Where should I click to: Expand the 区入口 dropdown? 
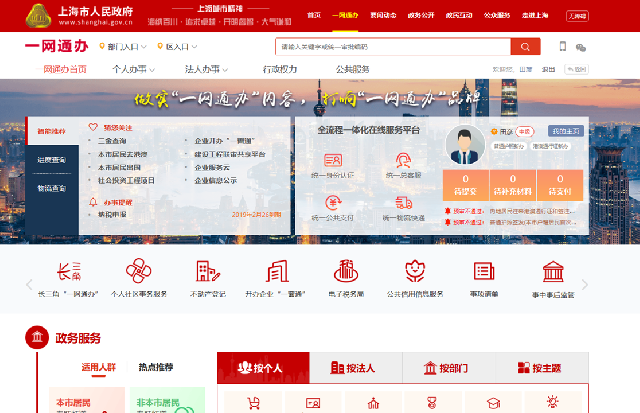181,47
